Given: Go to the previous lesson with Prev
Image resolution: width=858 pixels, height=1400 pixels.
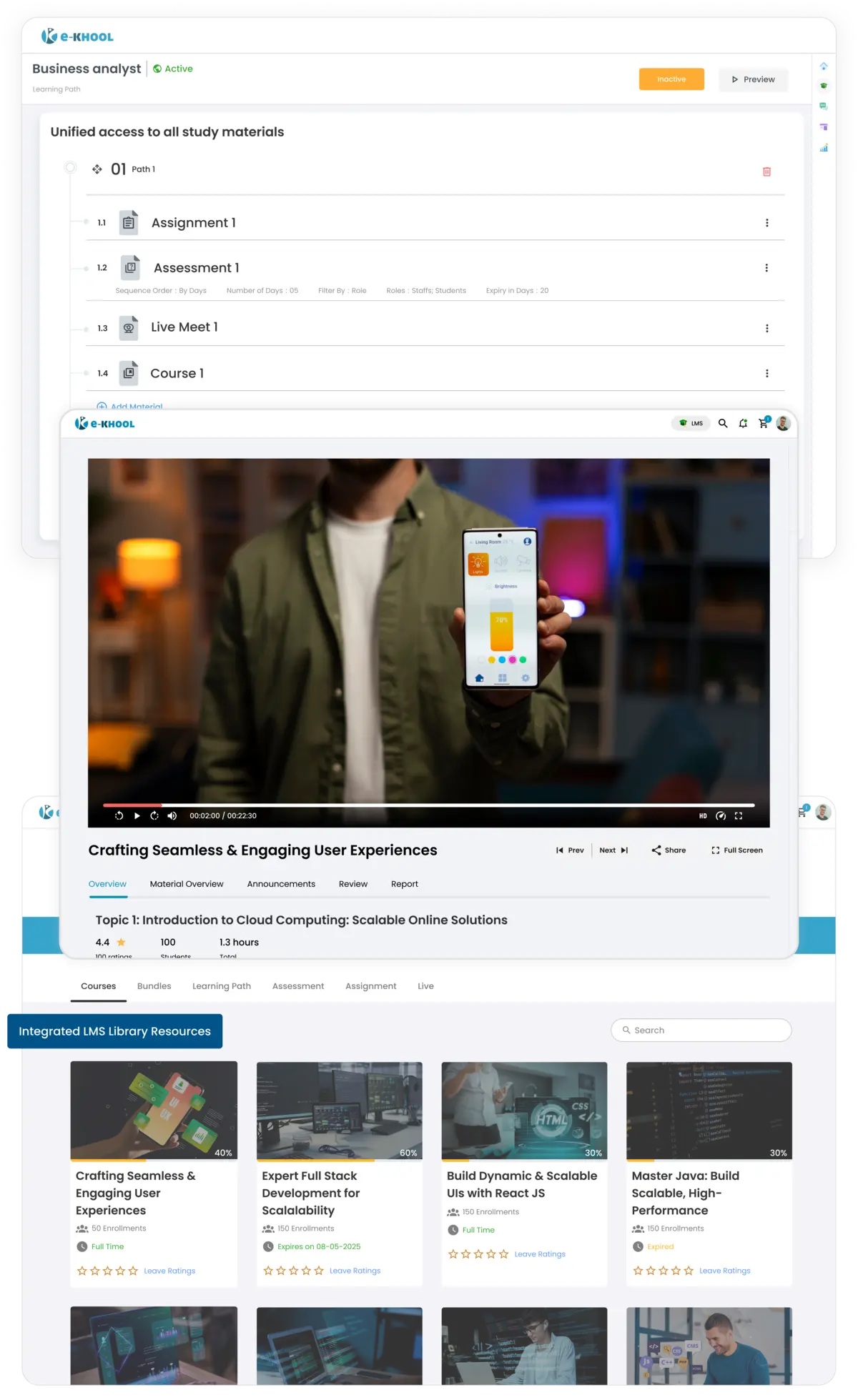Looking at the screenshot, I should coord(570,850).
